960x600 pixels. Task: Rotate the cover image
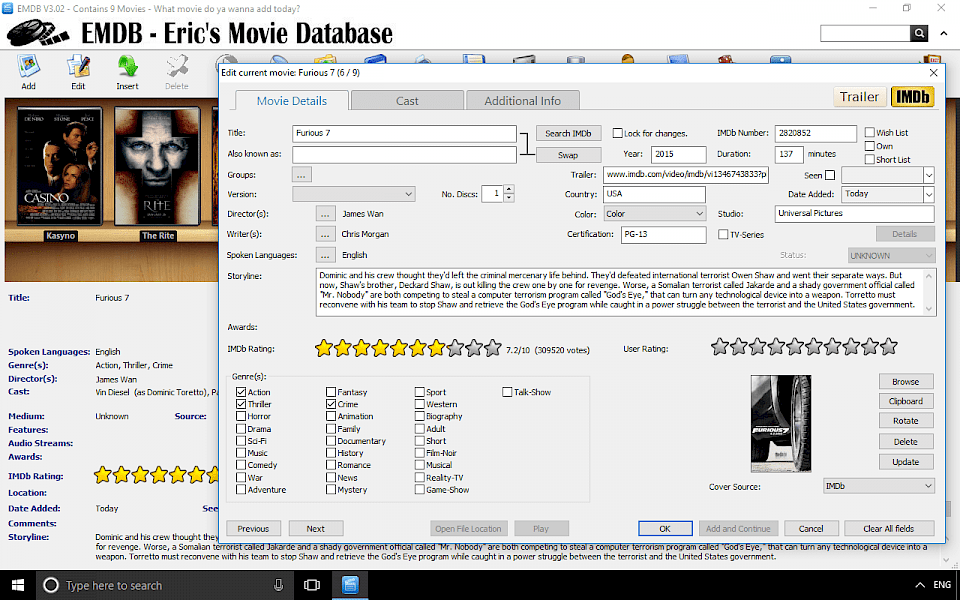906,421
